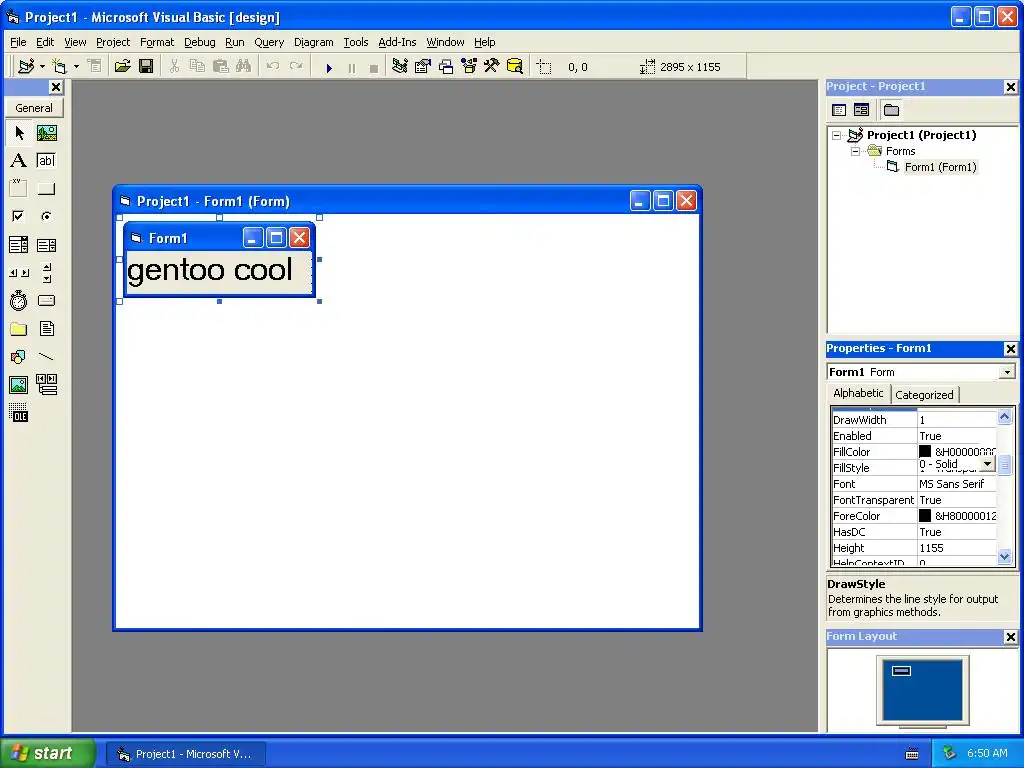Open the Data View Window icon

(515, 67)
